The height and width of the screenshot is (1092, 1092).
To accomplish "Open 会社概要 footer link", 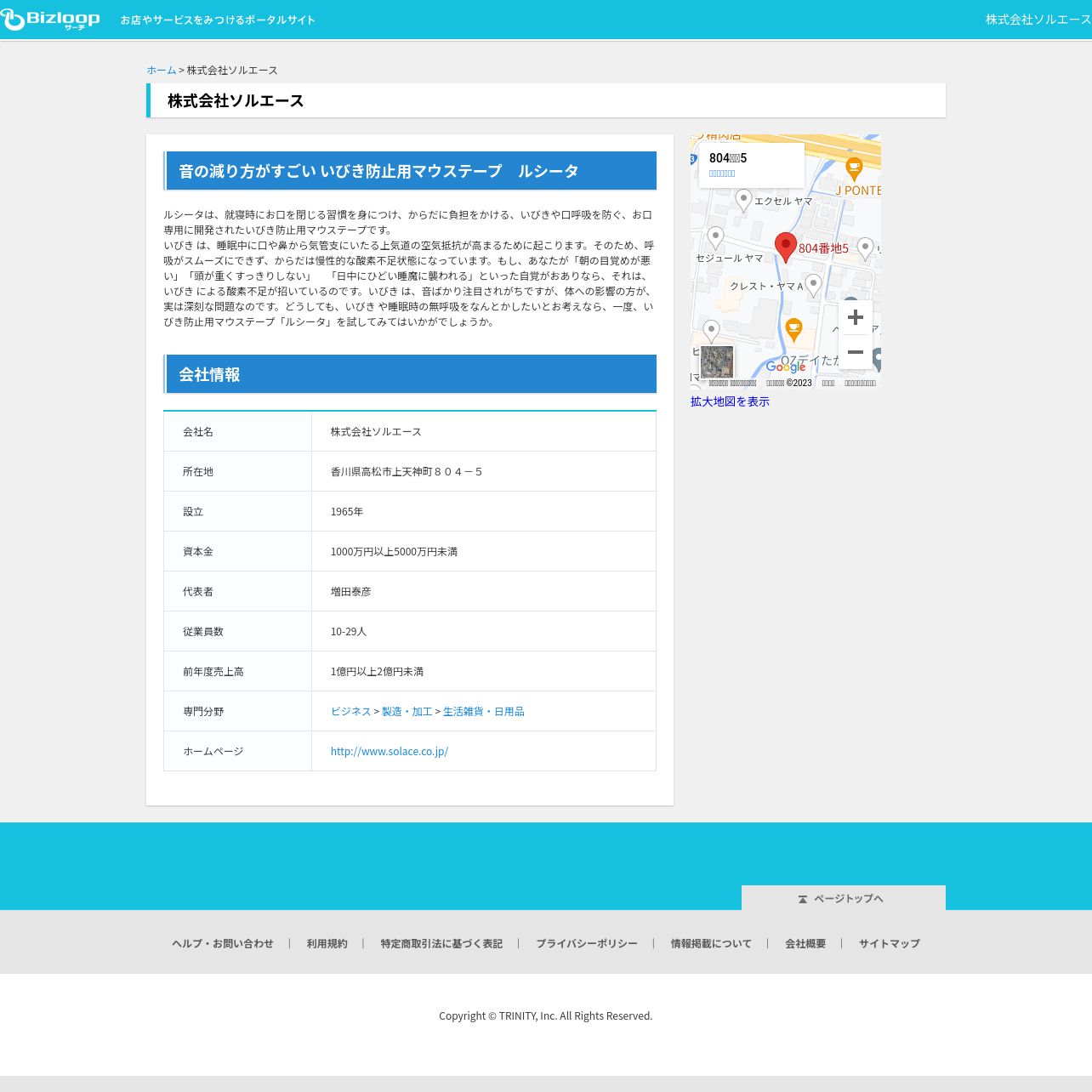I will pyautogui.click(x=805, y=943).
